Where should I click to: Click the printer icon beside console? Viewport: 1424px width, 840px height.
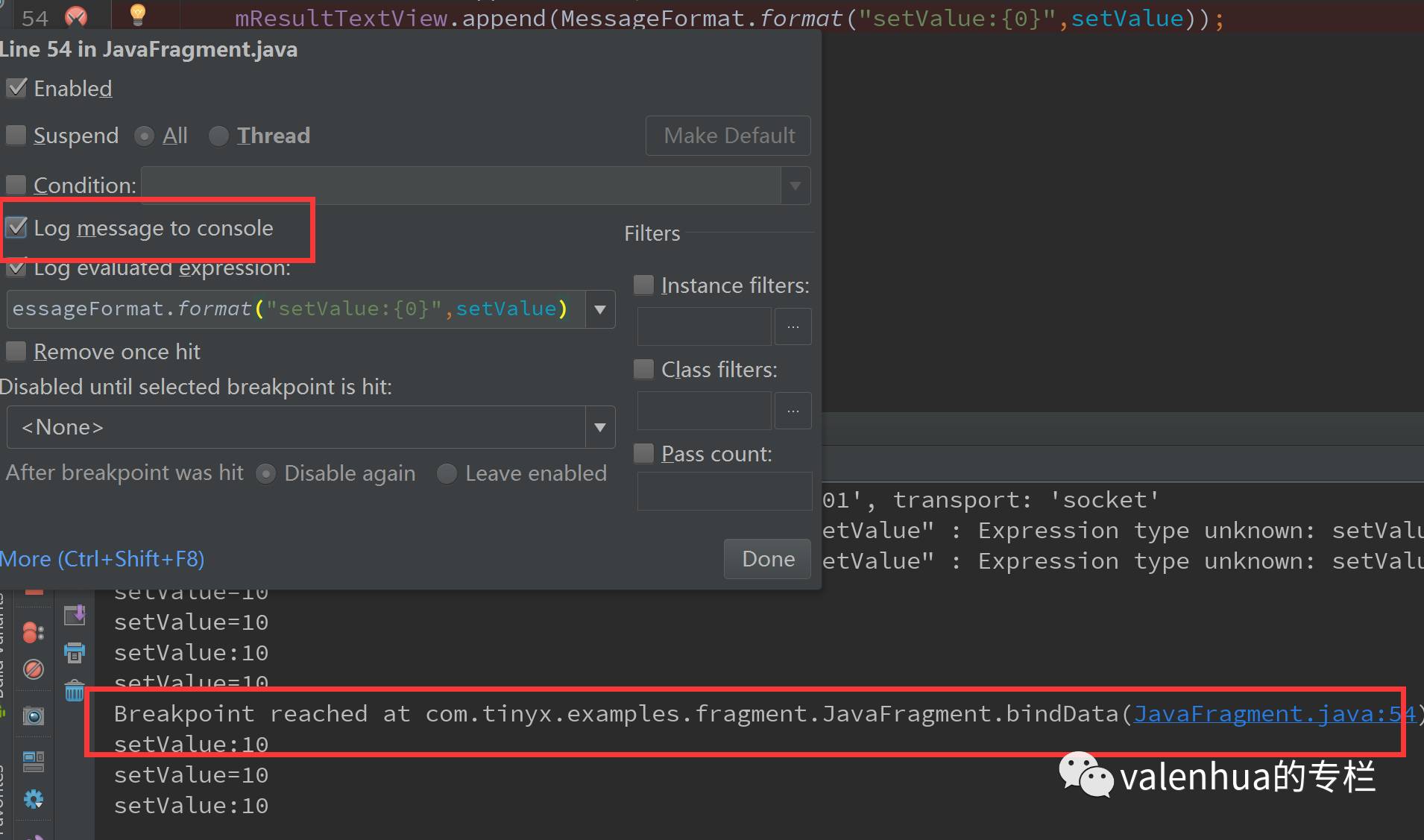point(75,653)
